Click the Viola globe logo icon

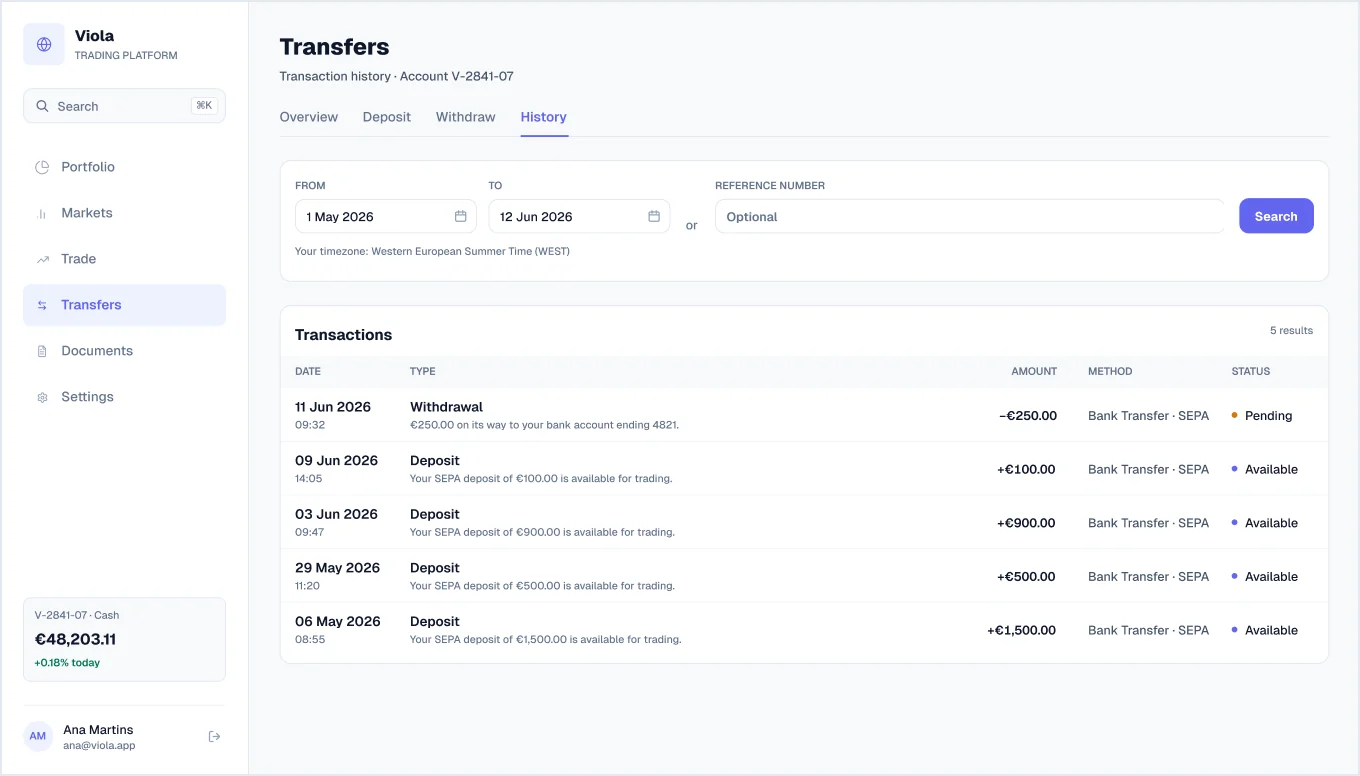44,45
